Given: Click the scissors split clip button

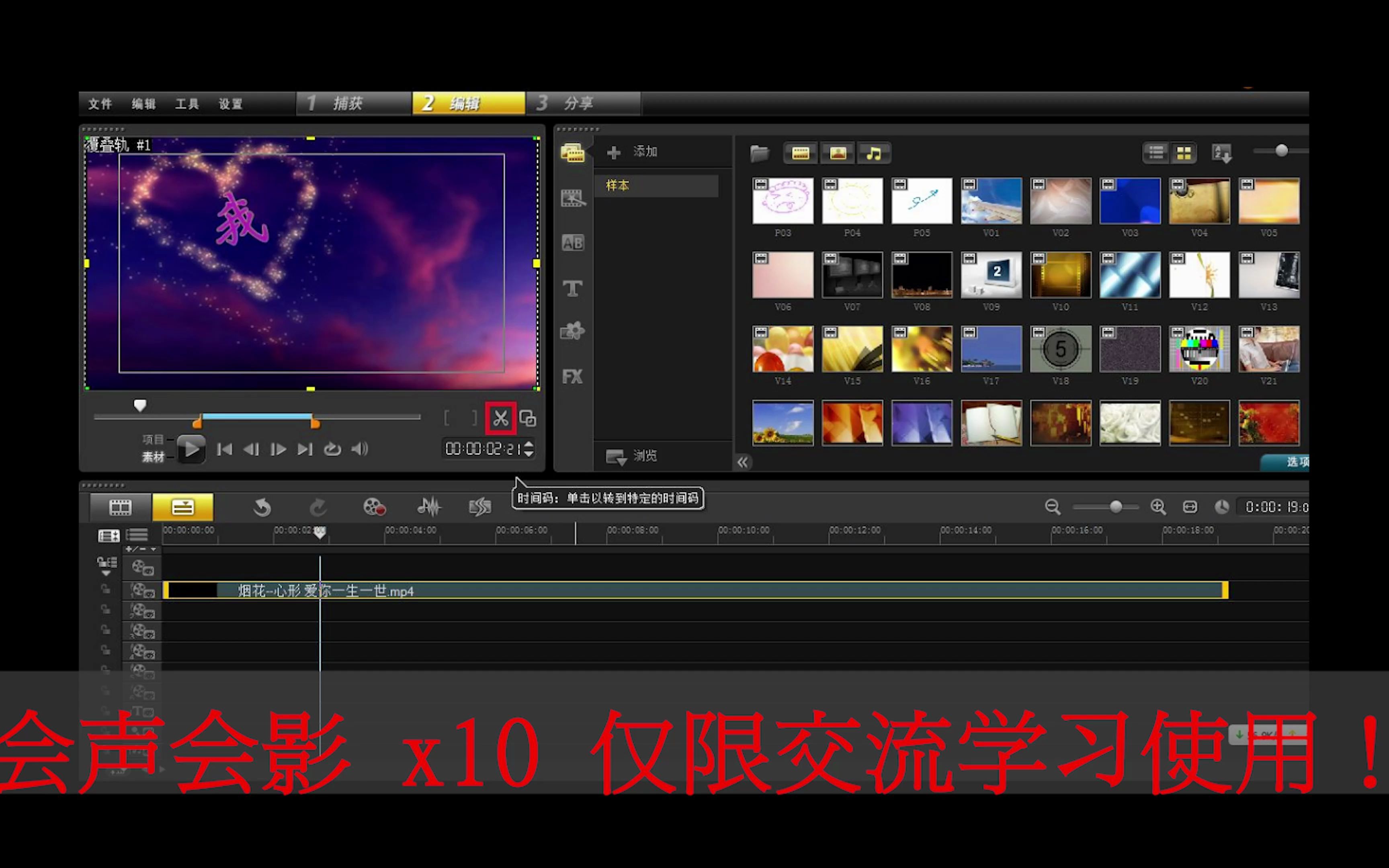Looking at the screenshot, I should click(x=500, y=418).
